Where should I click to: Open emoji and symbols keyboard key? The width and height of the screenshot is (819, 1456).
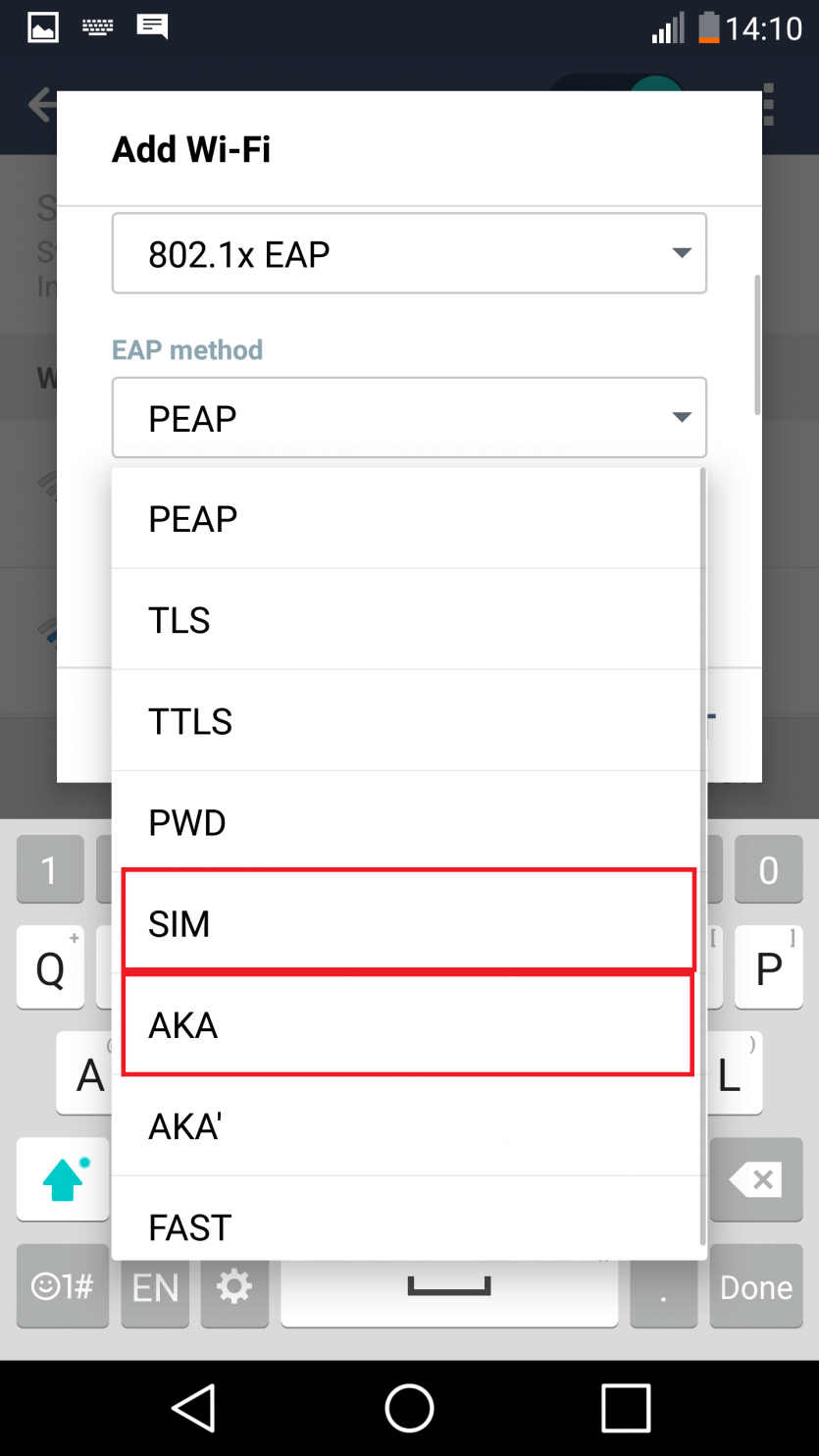pyautogui.click(x=63, y=1286)
